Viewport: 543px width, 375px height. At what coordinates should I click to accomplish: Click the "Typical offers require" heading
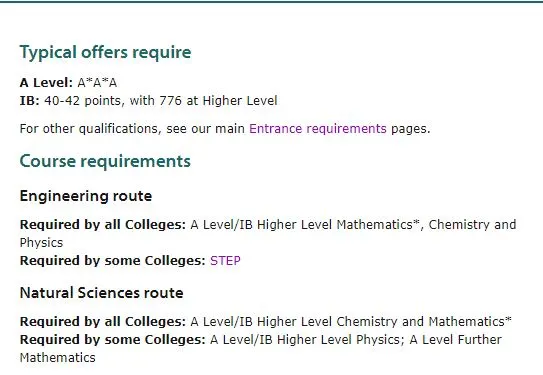tap(105, 52)
